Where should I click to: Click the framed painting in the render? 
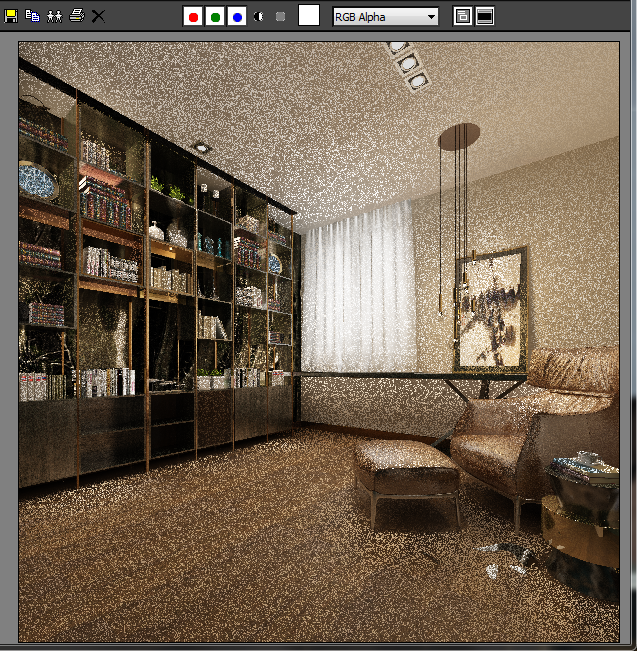[x=491, y=309]
